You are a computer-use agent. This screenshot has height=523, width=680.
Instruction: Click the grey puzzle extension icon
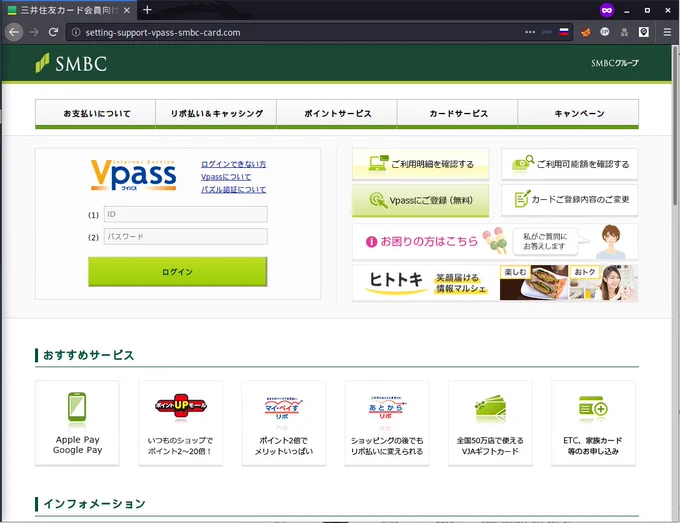(624, 32)
